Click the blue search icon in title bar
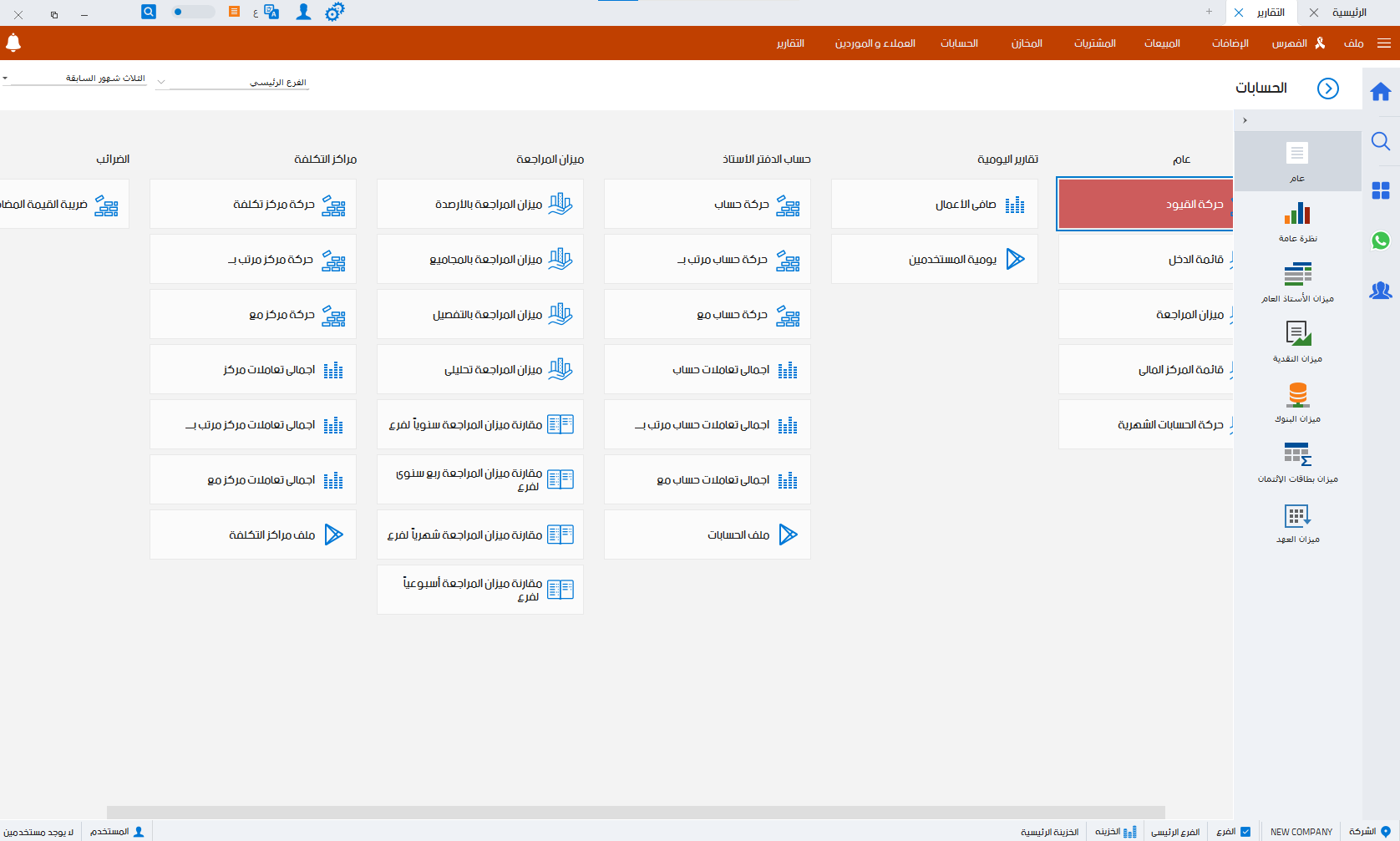Image resolution: width=1400 pixels, height=841 pixels. pos(149,12)
